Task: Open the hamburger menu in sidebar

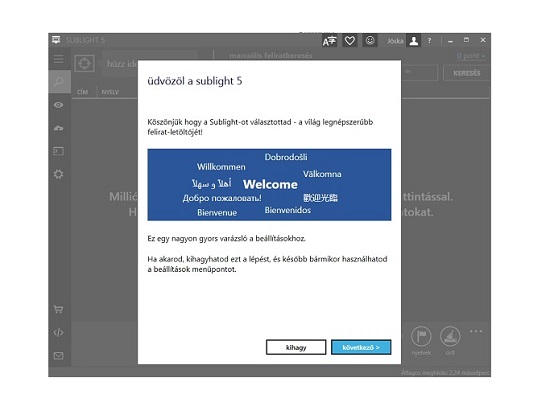Action: tap(59, 59)
